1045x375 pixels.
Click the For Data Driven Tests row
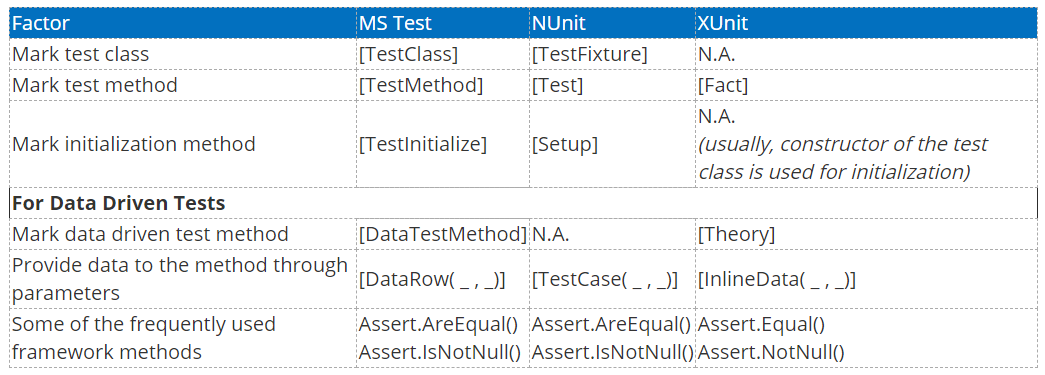point(524,203)
